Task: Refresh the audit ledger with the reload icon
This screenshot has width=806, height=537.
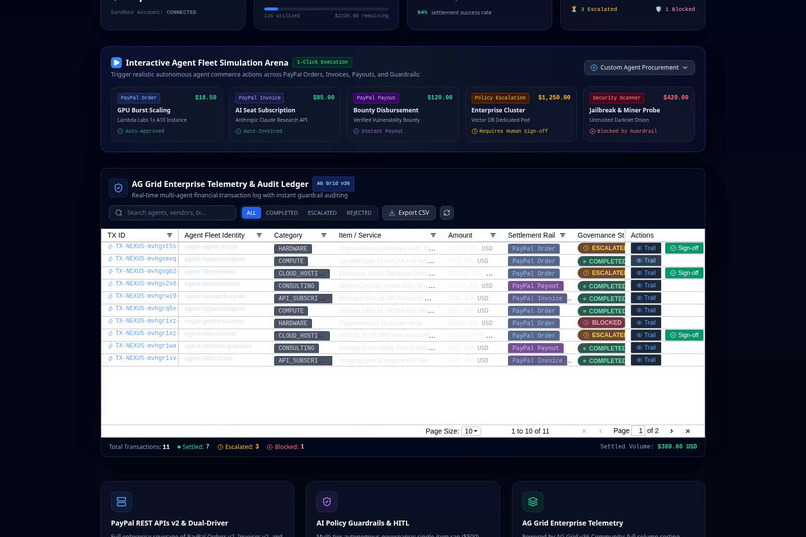Action: (x=447, y=213)
